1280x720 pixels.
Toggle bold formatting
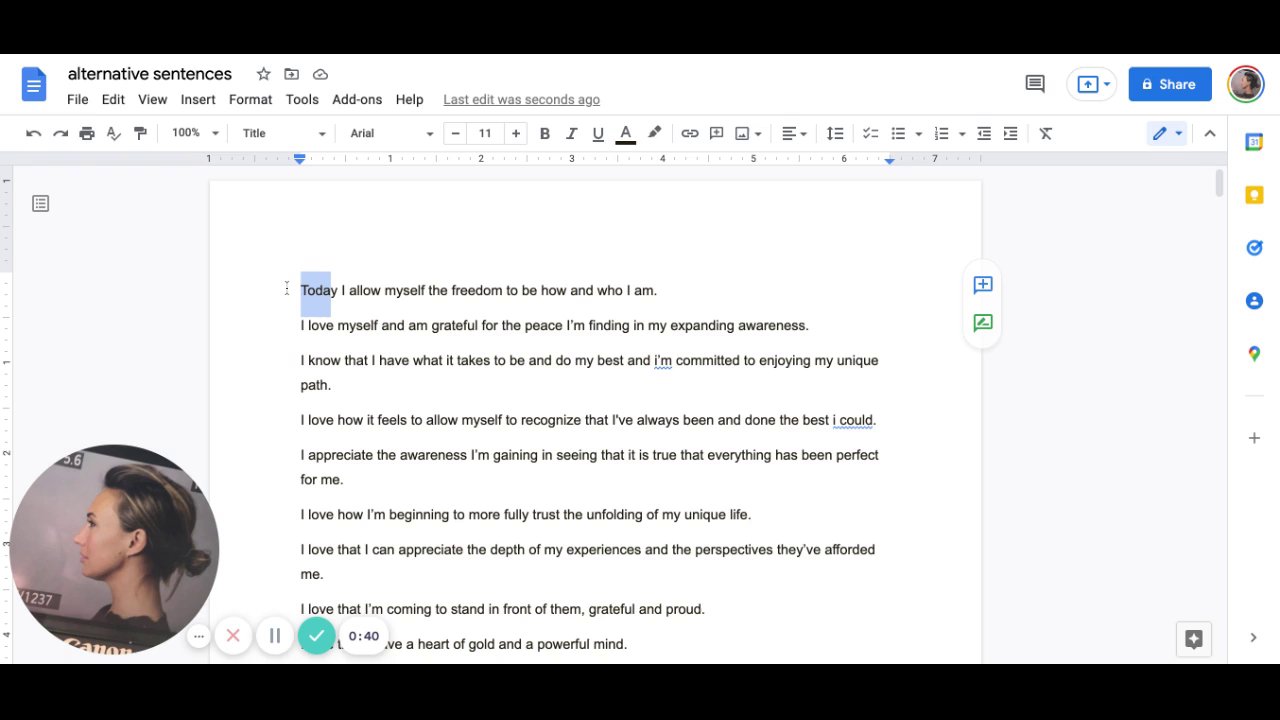coord(545,133)
